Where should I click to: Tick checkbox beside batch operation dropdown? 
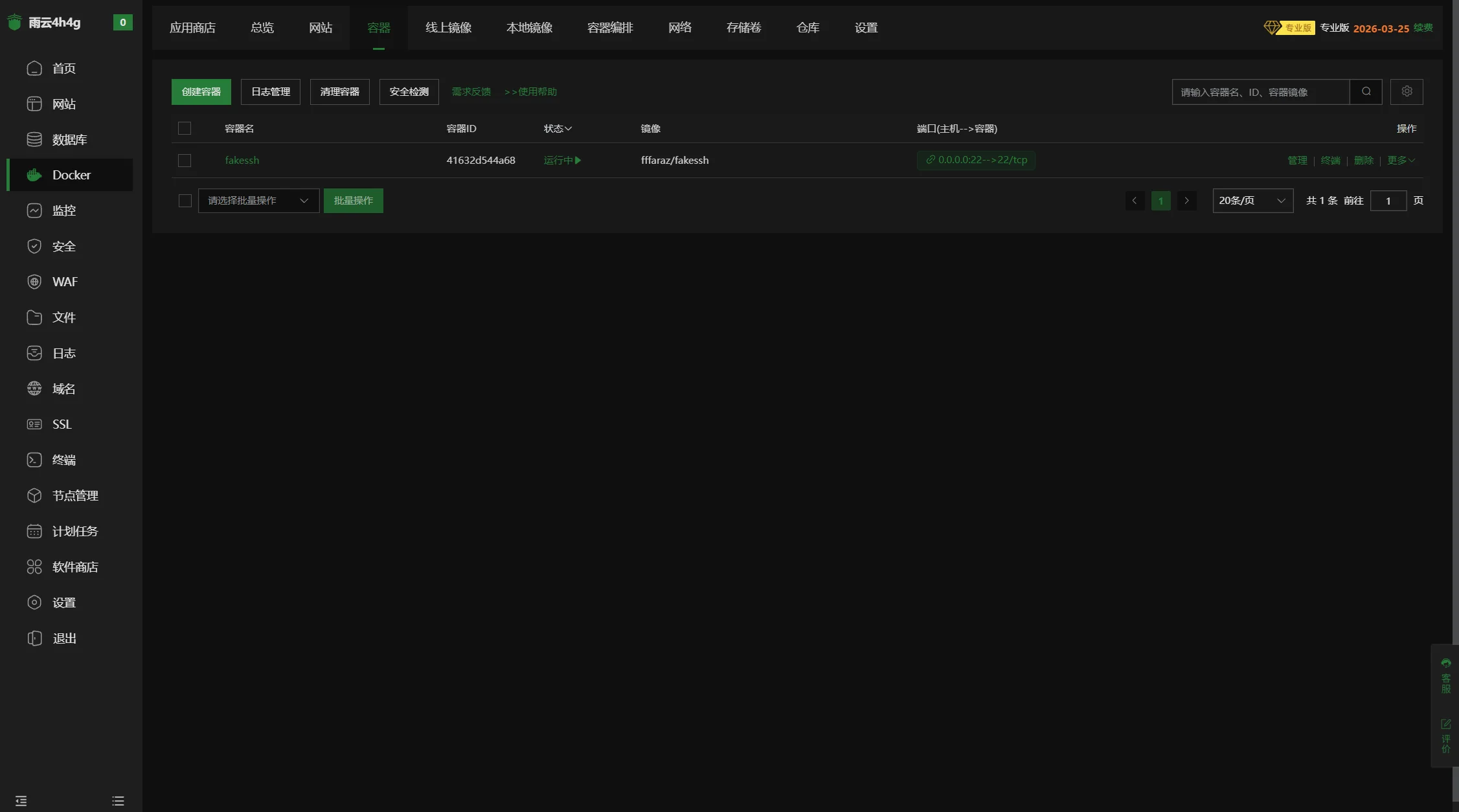click(x=185, y=201)
